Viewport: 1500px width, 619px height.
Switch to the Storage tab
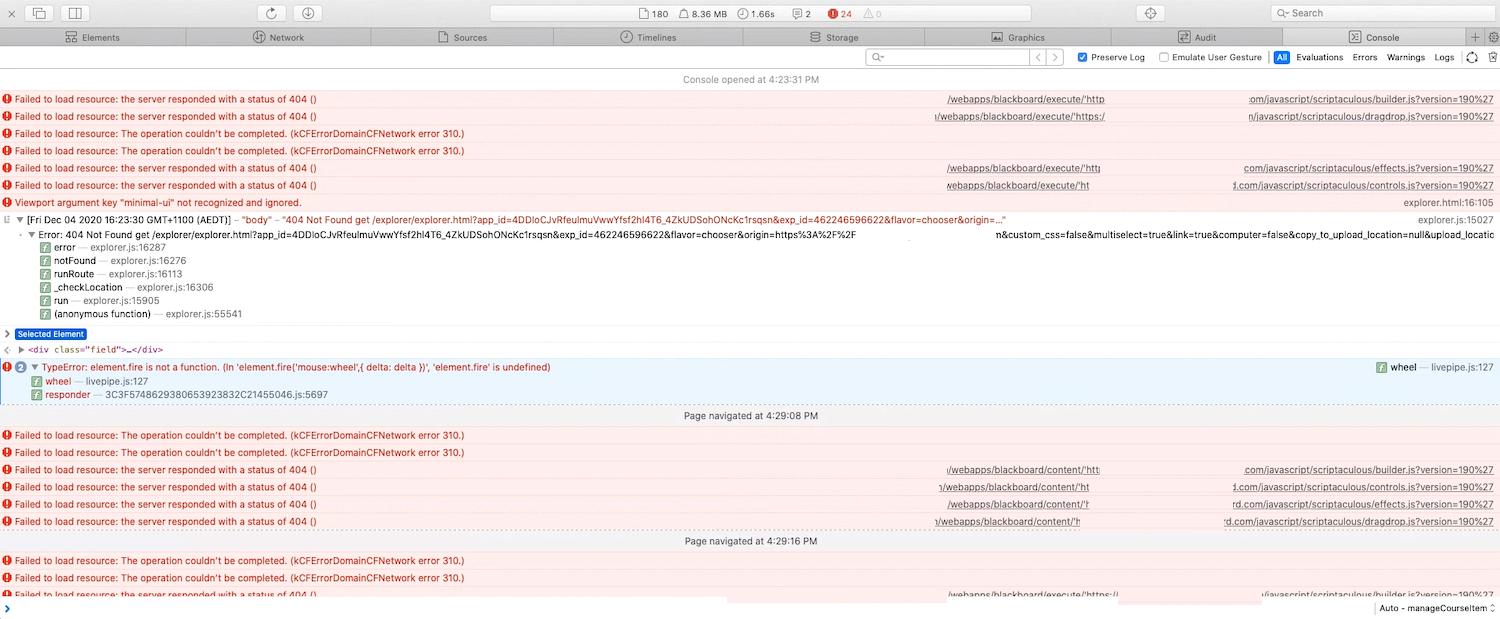pyautogui.click(x=833, y=37)
